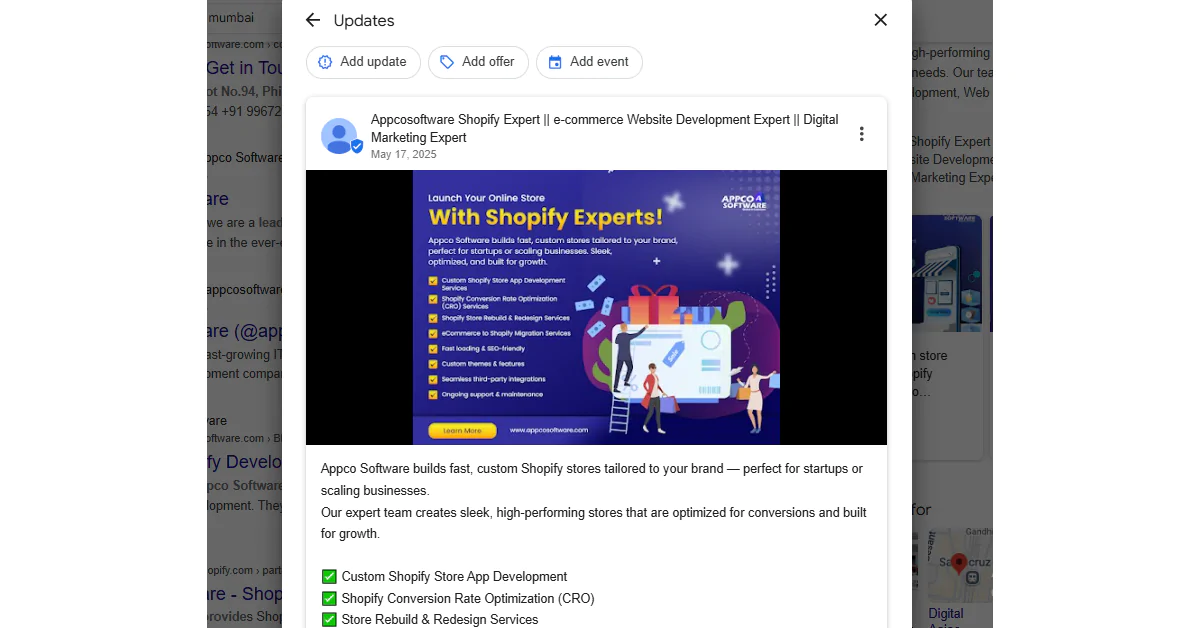Click the Learn More button in the banner

click(x=462, y=431)
